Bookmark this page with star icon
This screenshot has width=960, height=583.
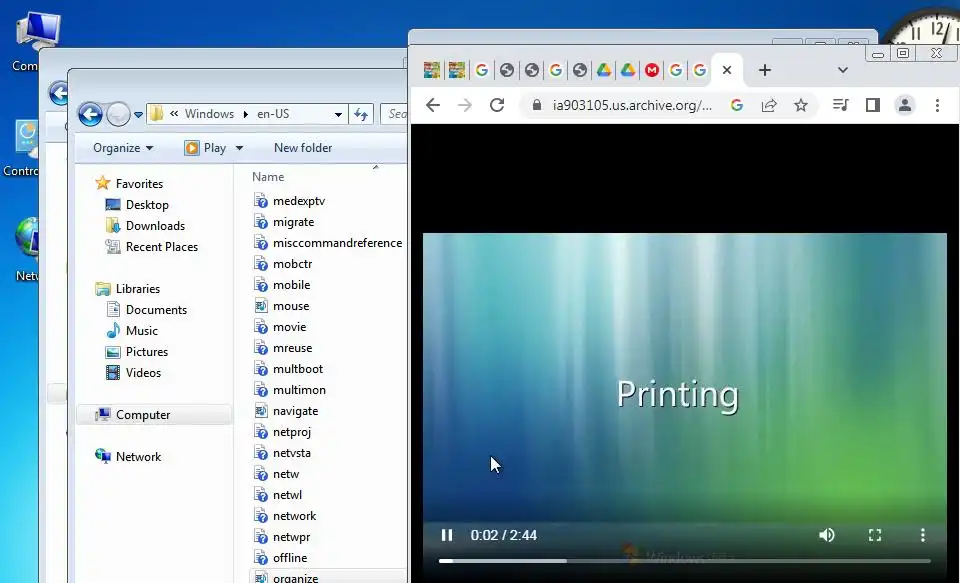click(x=801, y=105)
